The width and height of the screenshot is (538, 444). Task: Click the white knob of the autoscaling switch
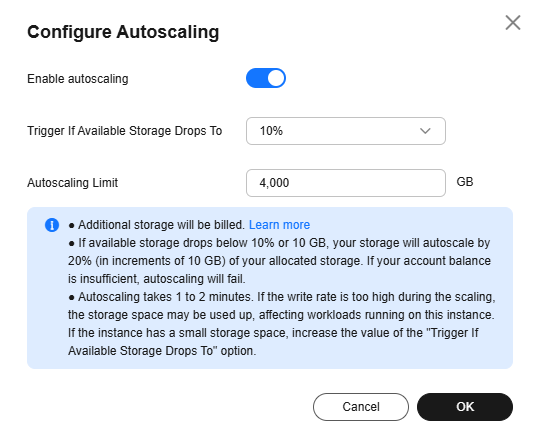click(x=276, y=78)
